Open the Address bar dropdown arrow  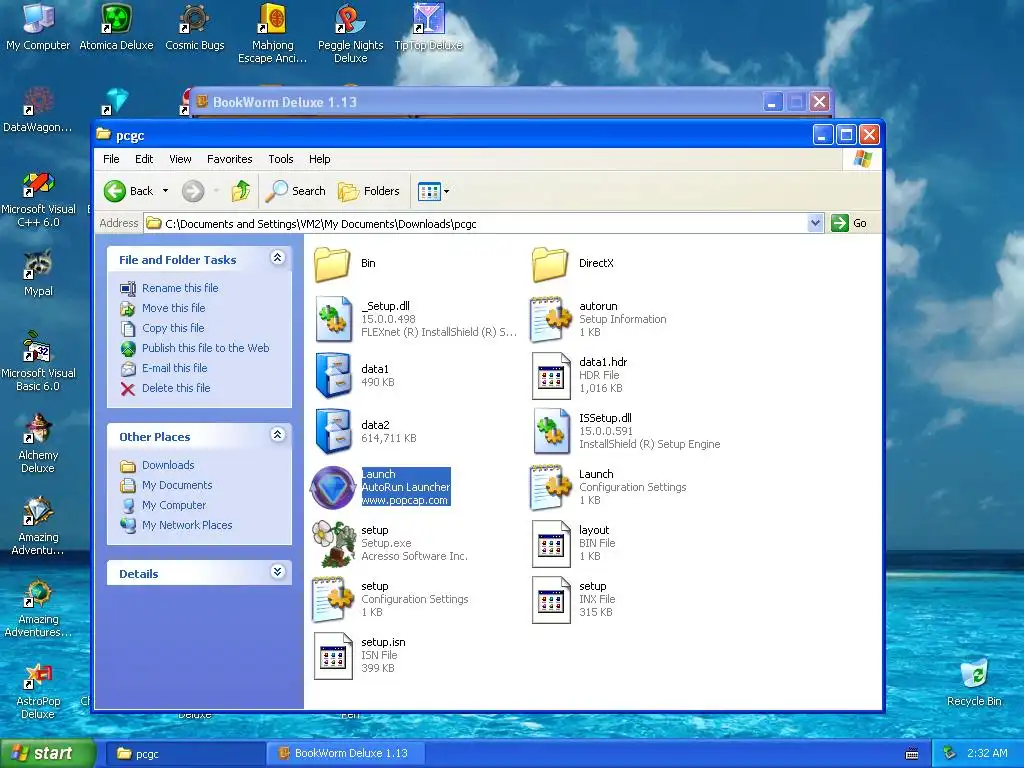click(815, 223)
